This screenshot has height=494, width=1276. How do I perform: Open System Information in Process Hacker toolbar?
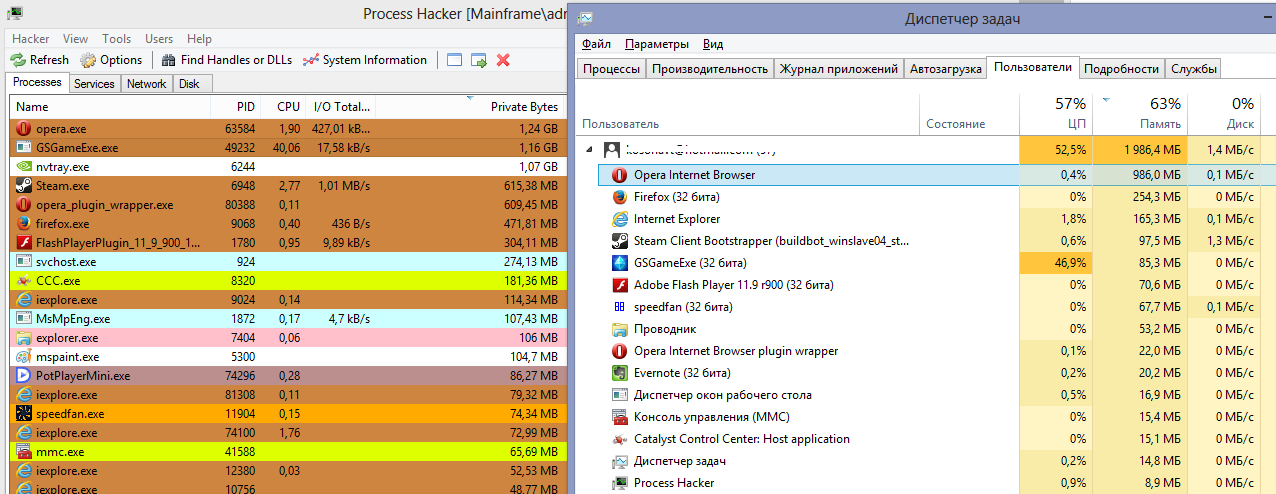364,60
